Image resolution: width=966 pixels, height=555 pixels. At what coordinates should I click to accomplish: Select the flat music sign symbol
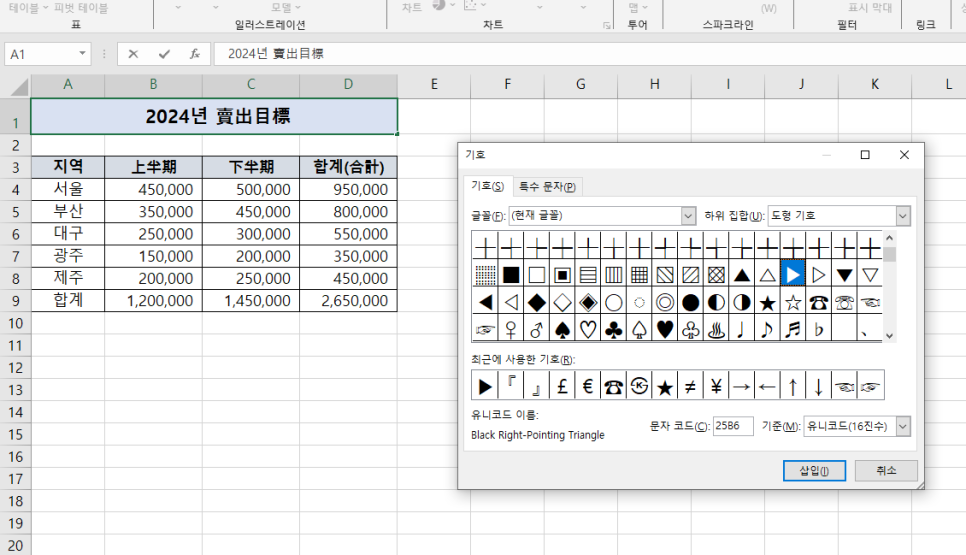[x=819, y=330]
